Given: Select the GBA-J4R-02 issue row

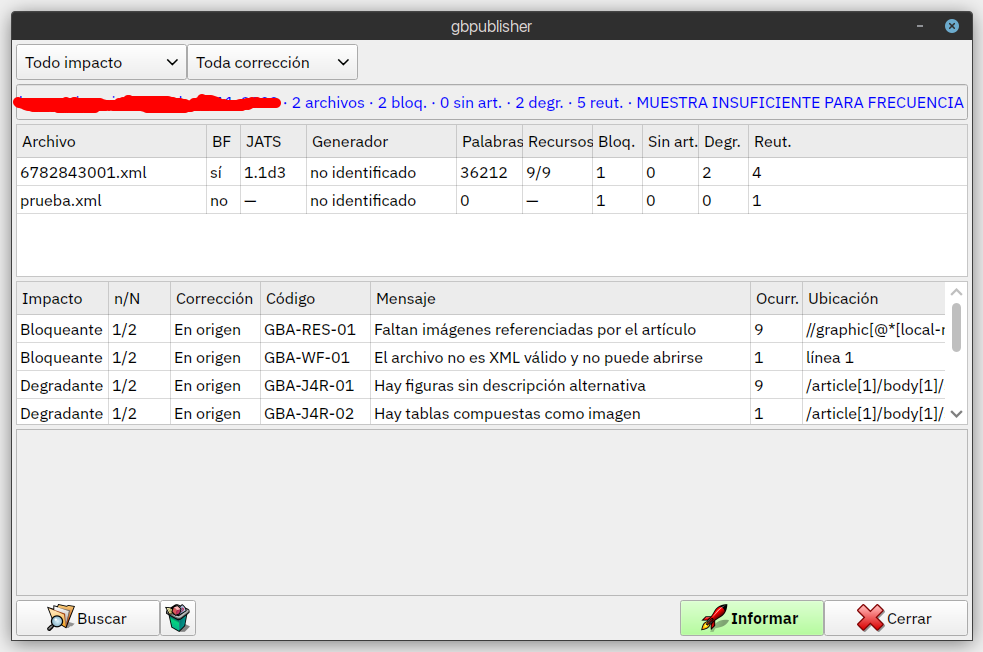Looking at the screenshot, I should (481, 413).
